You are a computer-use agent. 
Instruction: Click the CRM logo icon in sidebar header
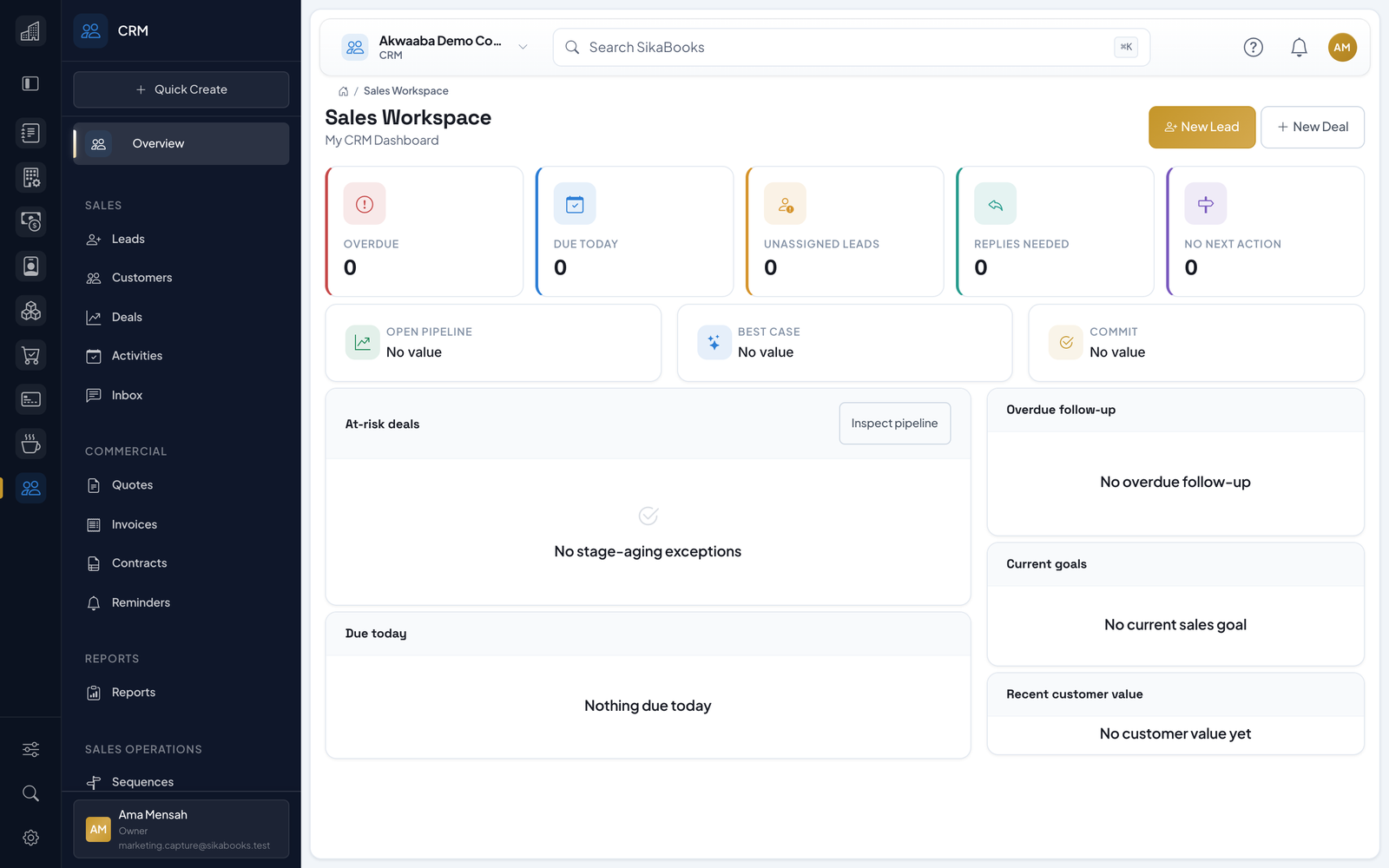coord(90,30)
